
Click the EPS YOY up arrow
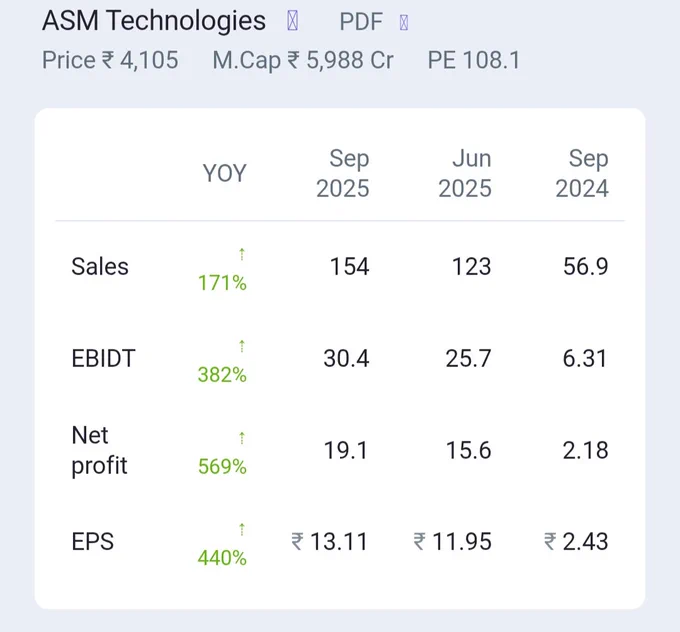click(242, 529)
